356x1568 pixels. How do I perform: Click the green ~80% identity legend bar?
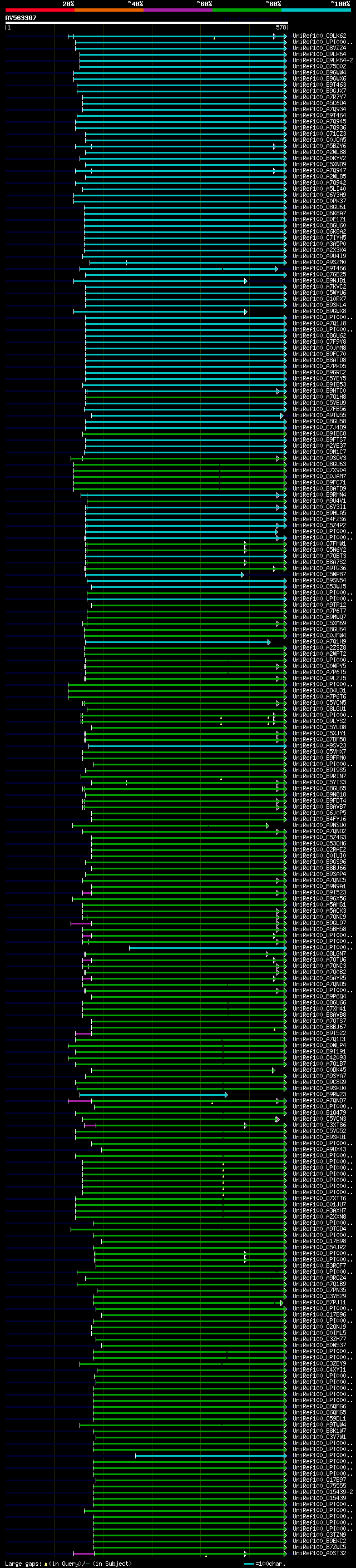pyautogui.click(x=247, y=11)
